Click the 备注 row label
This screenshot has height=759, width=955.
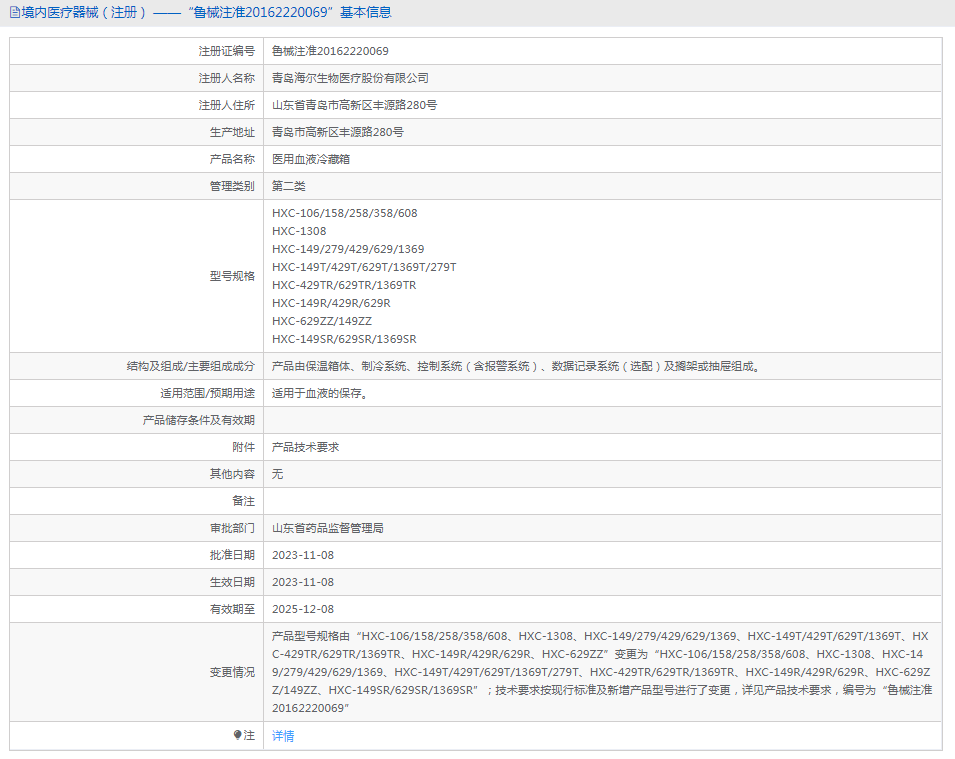pyautogui.click(x=244, y=500)
